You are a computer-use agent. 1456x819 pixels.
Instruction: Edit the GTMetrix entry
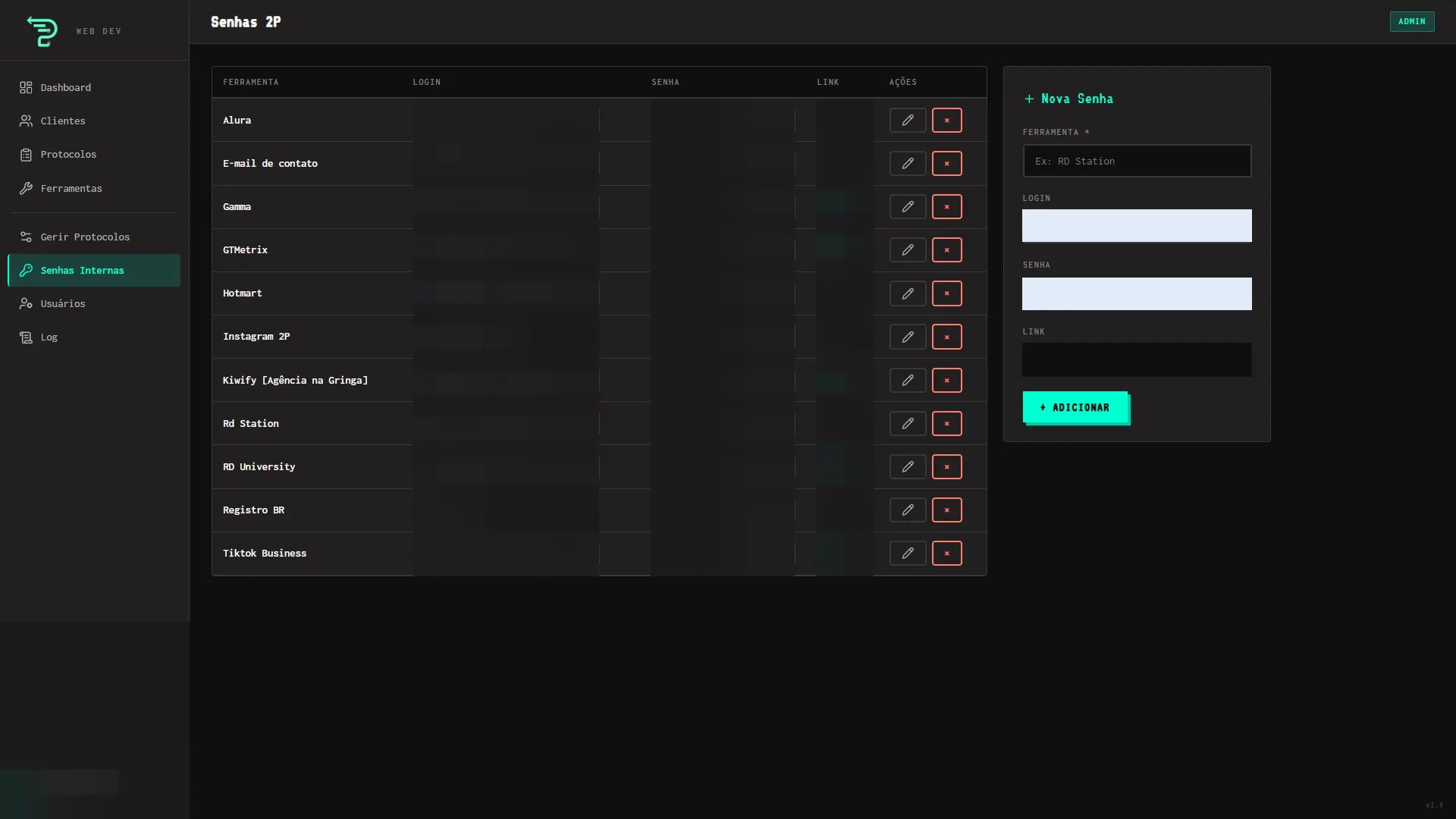908,249
